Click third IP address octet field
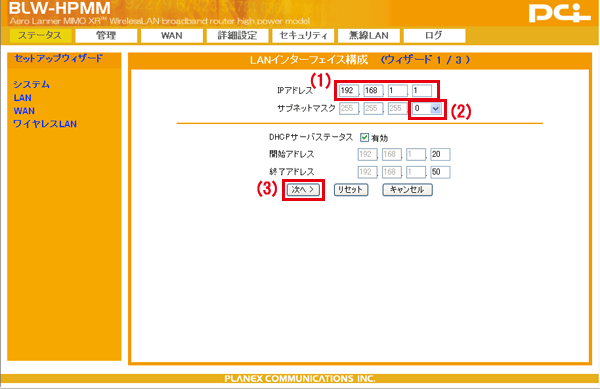The width and height of the screenshot is (600, 389). click(x=398, y=91)
